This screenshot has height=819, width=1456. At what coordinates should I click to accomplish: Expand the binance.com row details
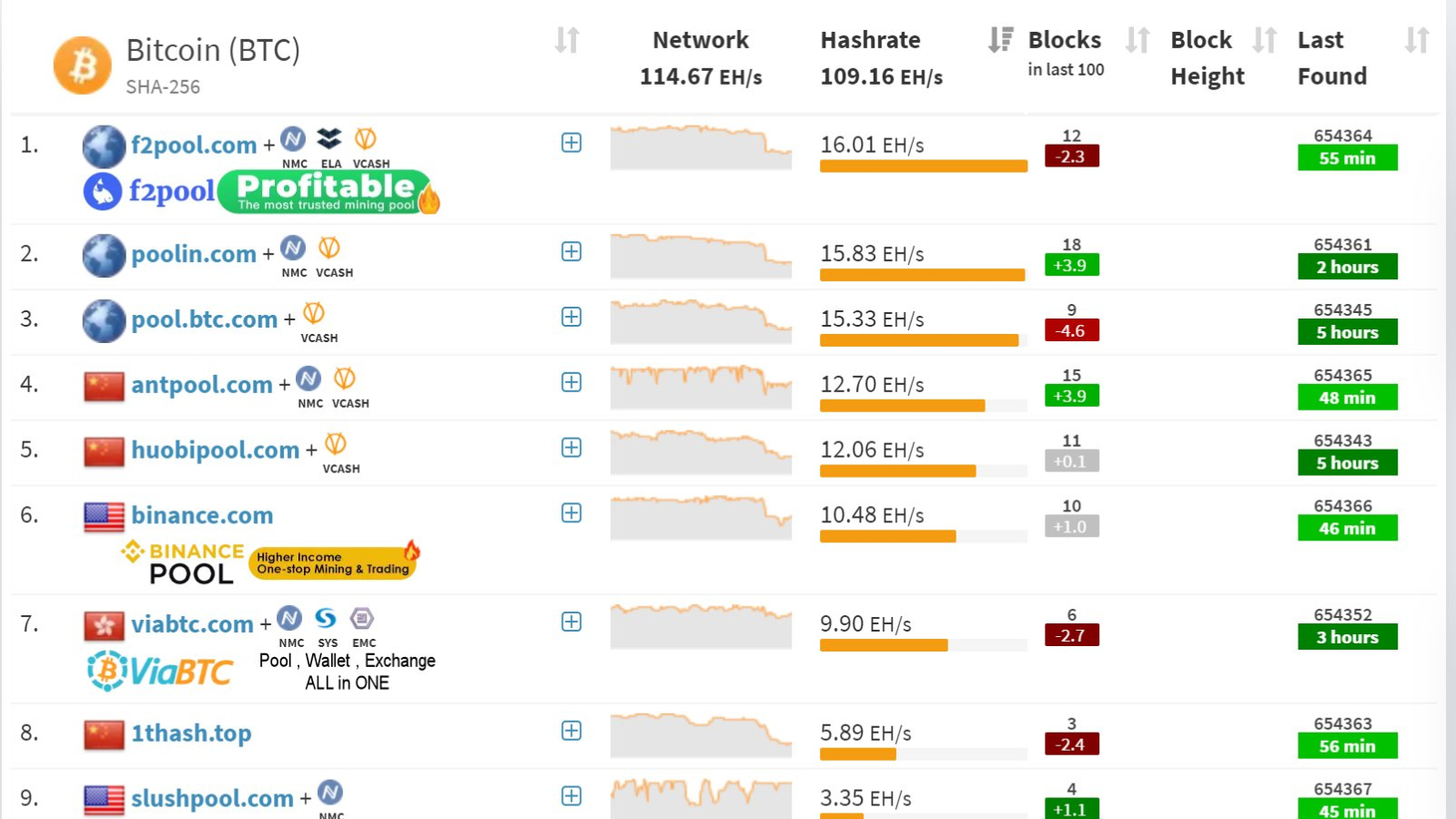[571, 513]
